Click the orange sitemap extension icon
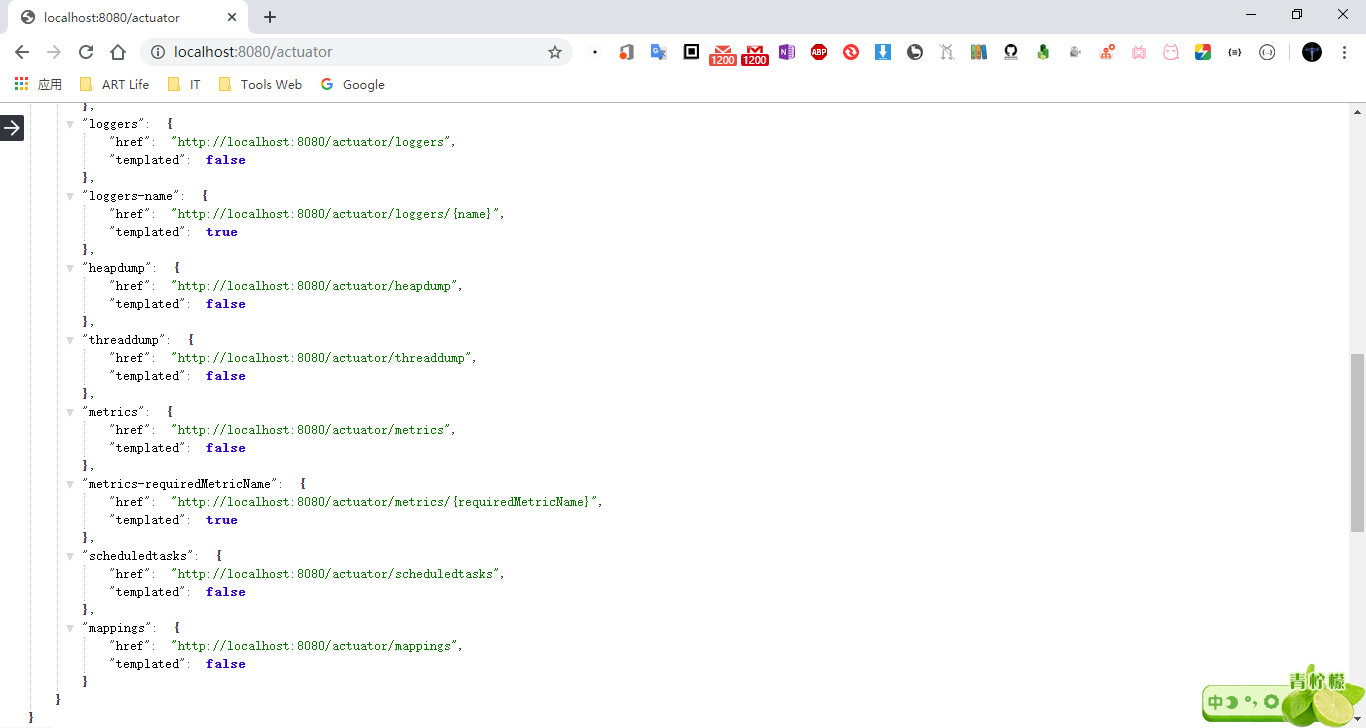1366x728 pixels. [1107, 52]
